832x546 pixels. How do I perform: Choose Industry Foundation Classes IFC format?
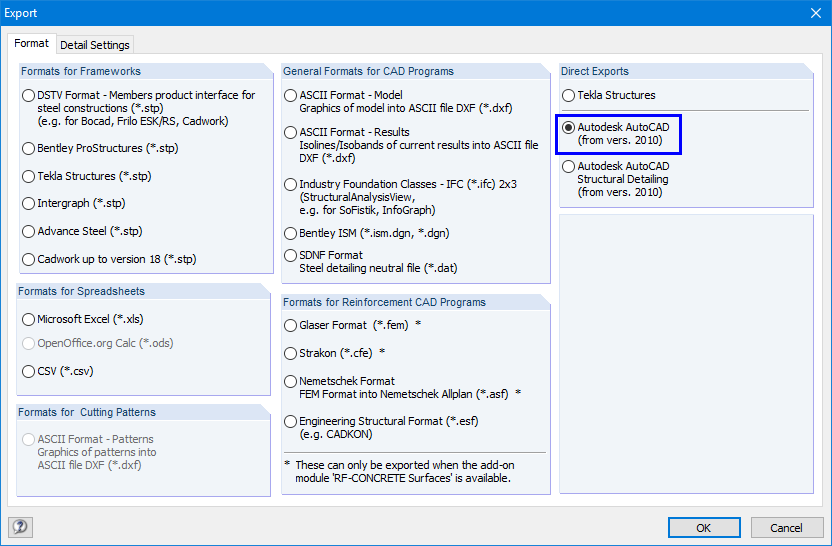point(290,185)
